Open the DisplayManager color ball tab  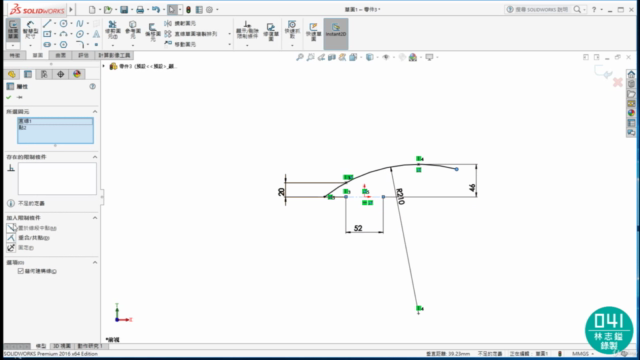click(x=77, y=74)
